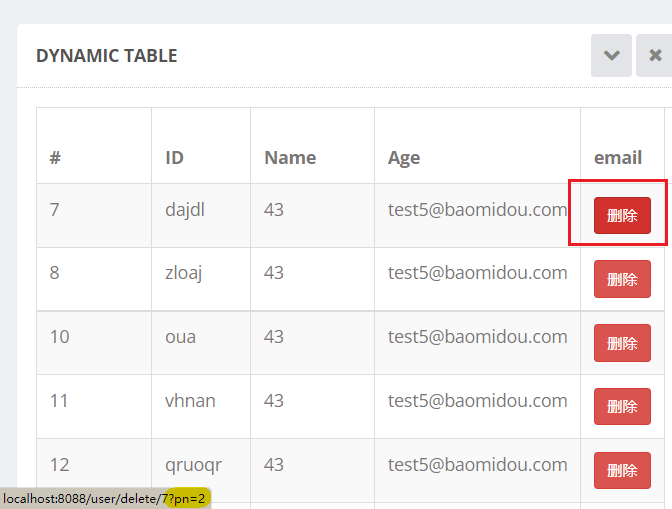Screen dimensions: 672x509
Task: Click the email address in row 7
Action: [477, 209]
